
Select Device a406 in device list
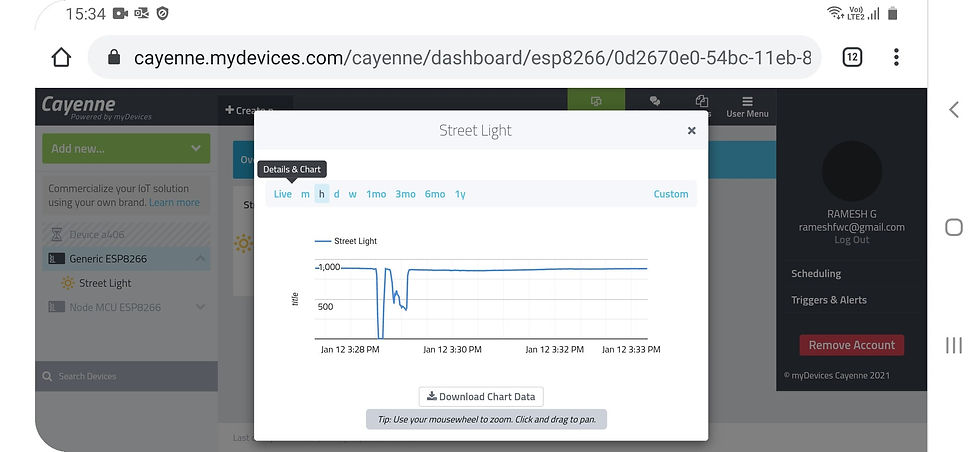point(126,234)
